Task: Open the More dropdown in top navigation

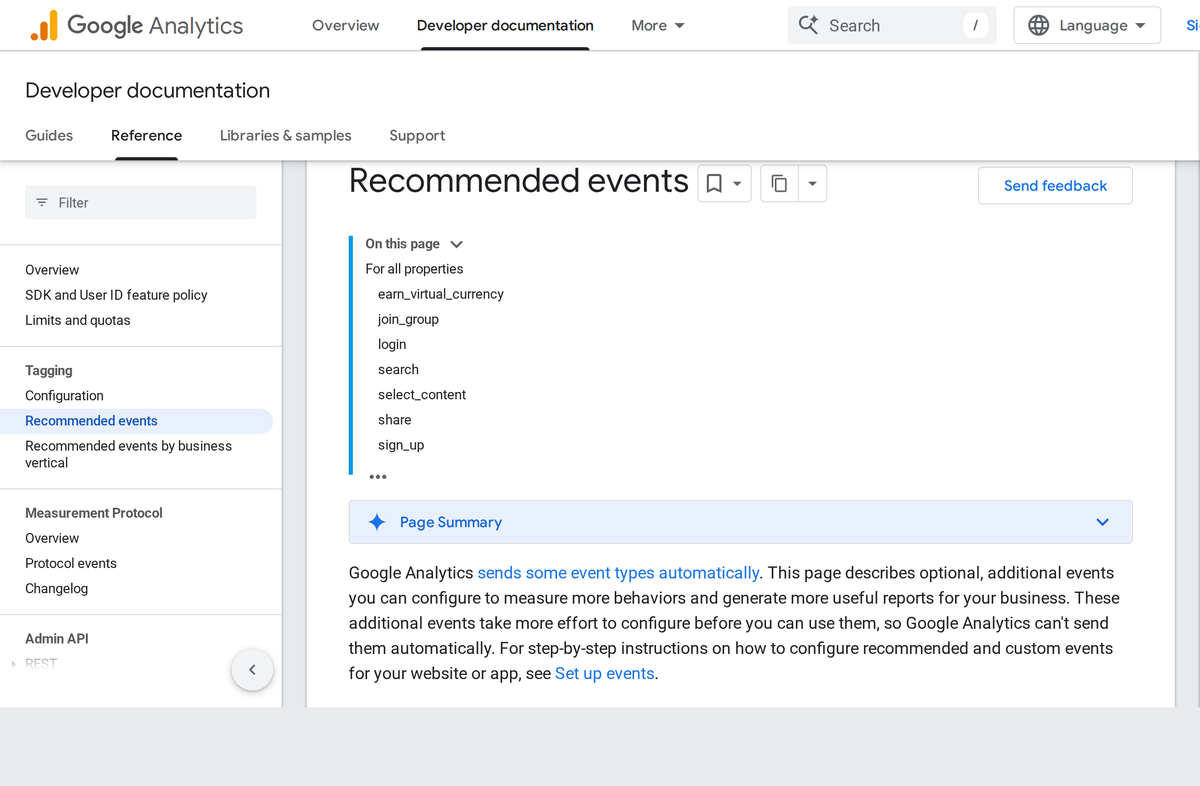Action: tap(658, 25)
